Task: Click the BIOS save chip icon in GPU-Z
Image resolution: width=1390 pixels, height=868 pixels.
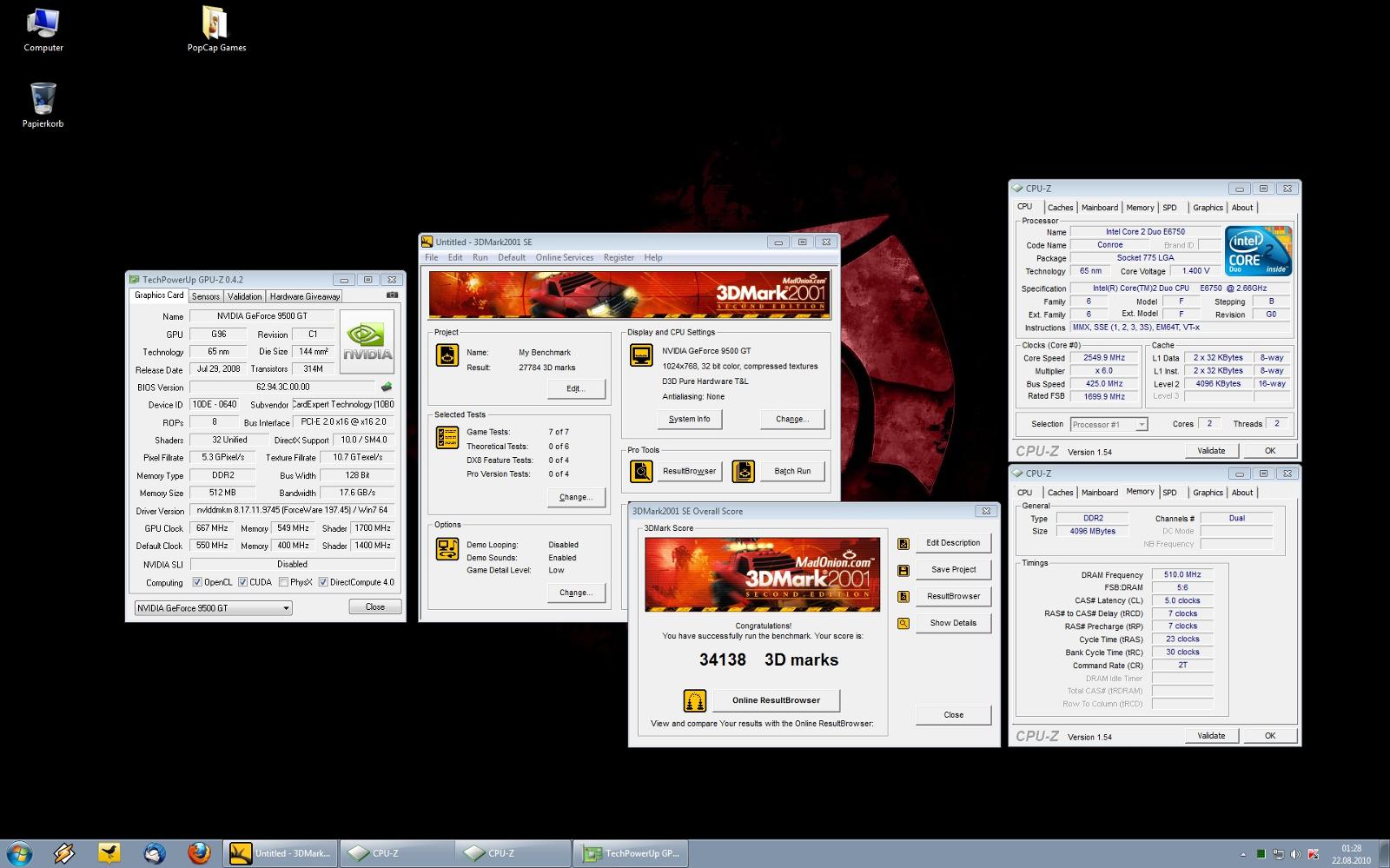Action: click(387, 387)
